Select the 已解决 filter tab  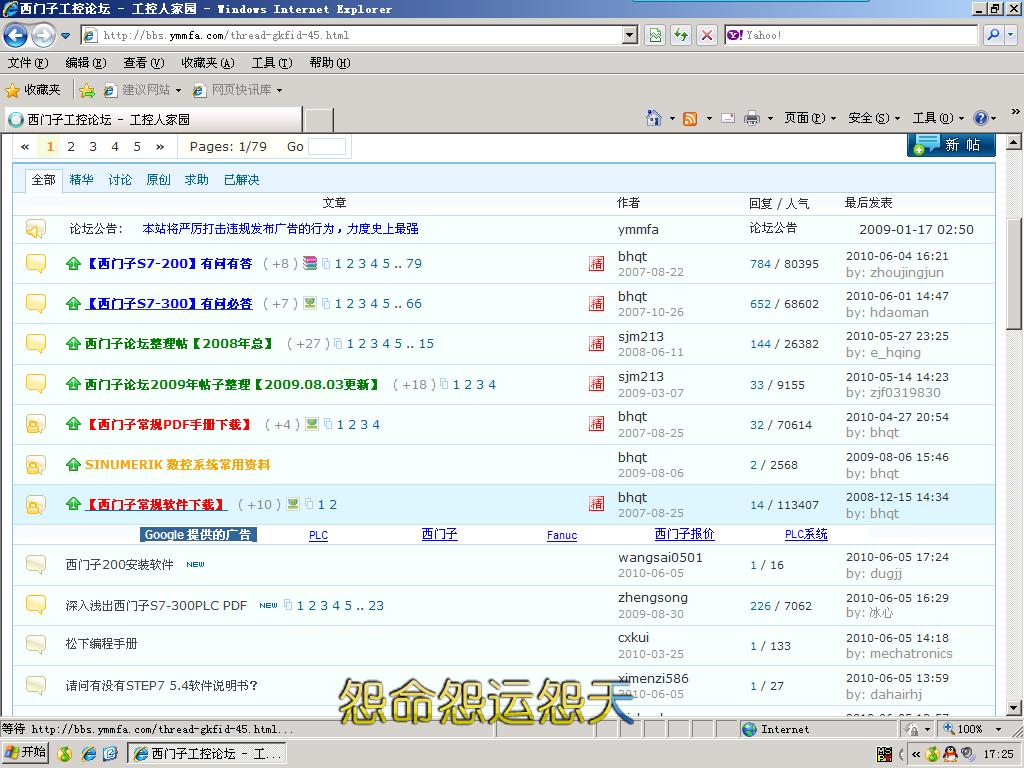pos(241,180)
